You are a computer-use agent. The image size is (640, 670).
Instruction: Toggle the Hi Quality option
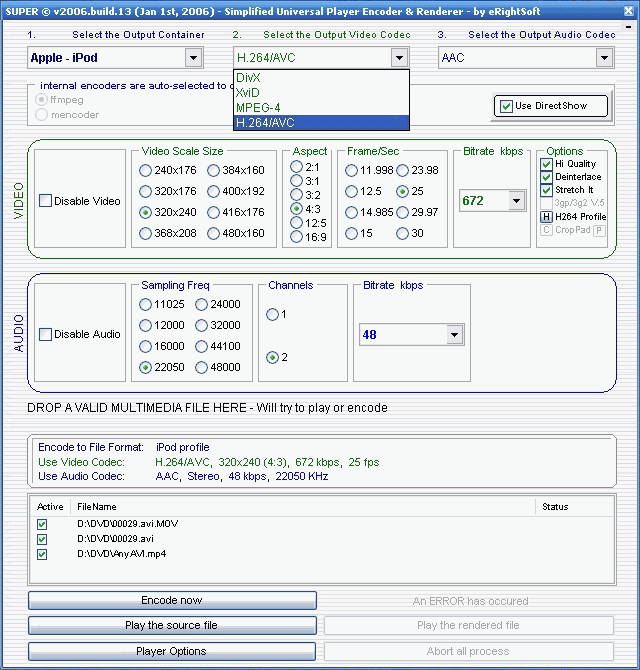pos(546,164)
